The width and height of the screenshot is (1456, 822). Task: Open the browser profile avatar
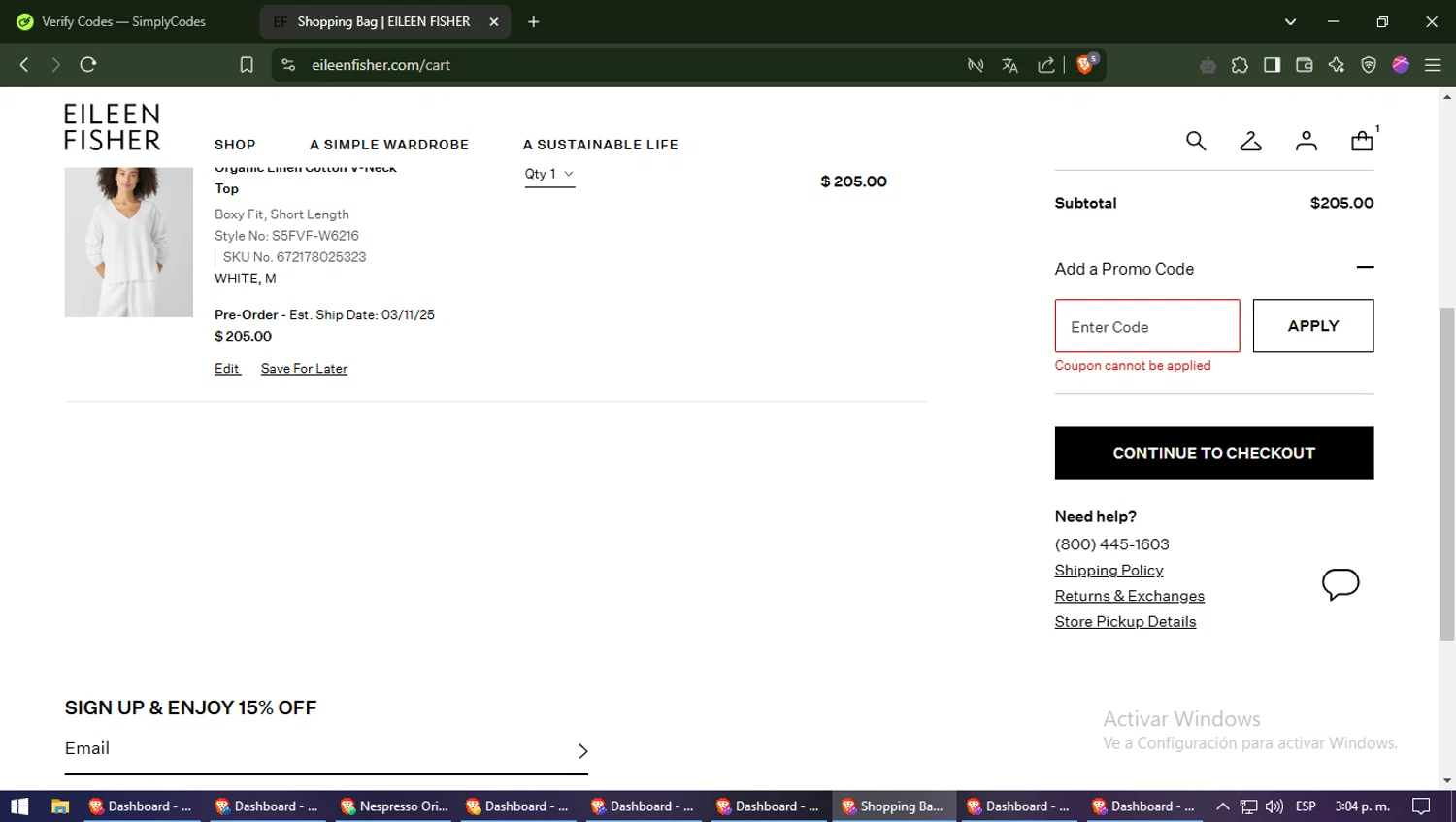(x=1401, y=65)
